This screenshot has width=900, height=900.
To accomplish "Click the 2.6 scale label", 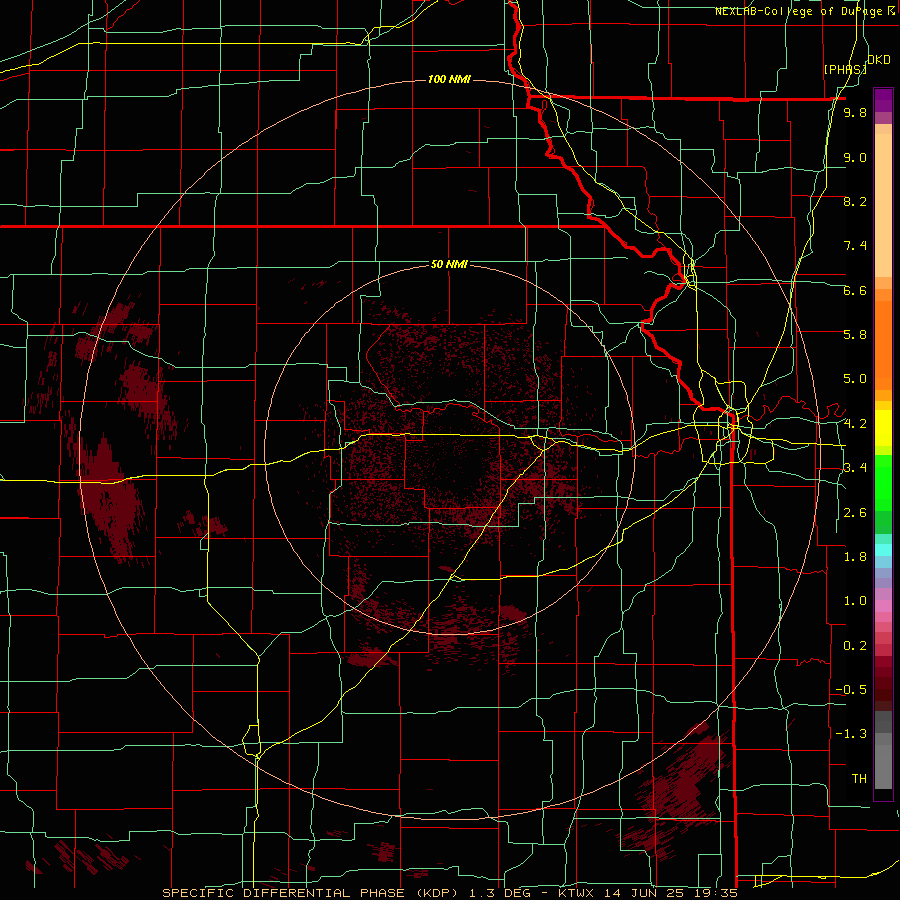I will [x=855, y=513].
